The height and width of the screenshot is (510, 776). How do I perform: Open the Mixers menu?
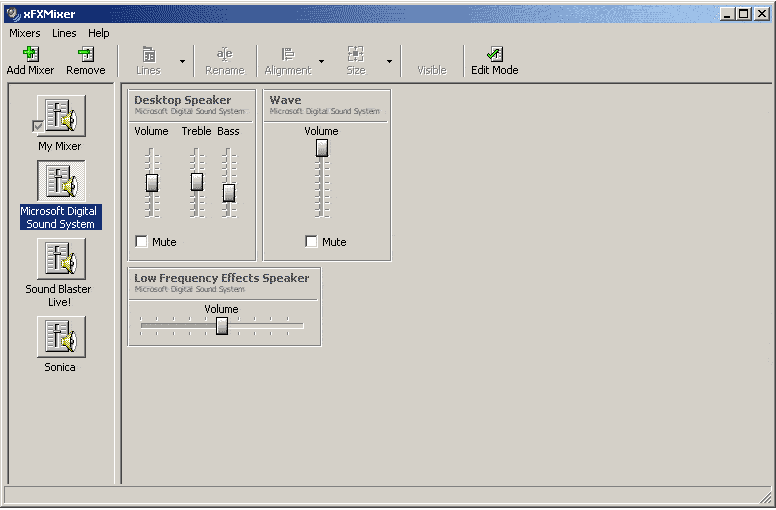pyautogui.click(x=25, y=33)
